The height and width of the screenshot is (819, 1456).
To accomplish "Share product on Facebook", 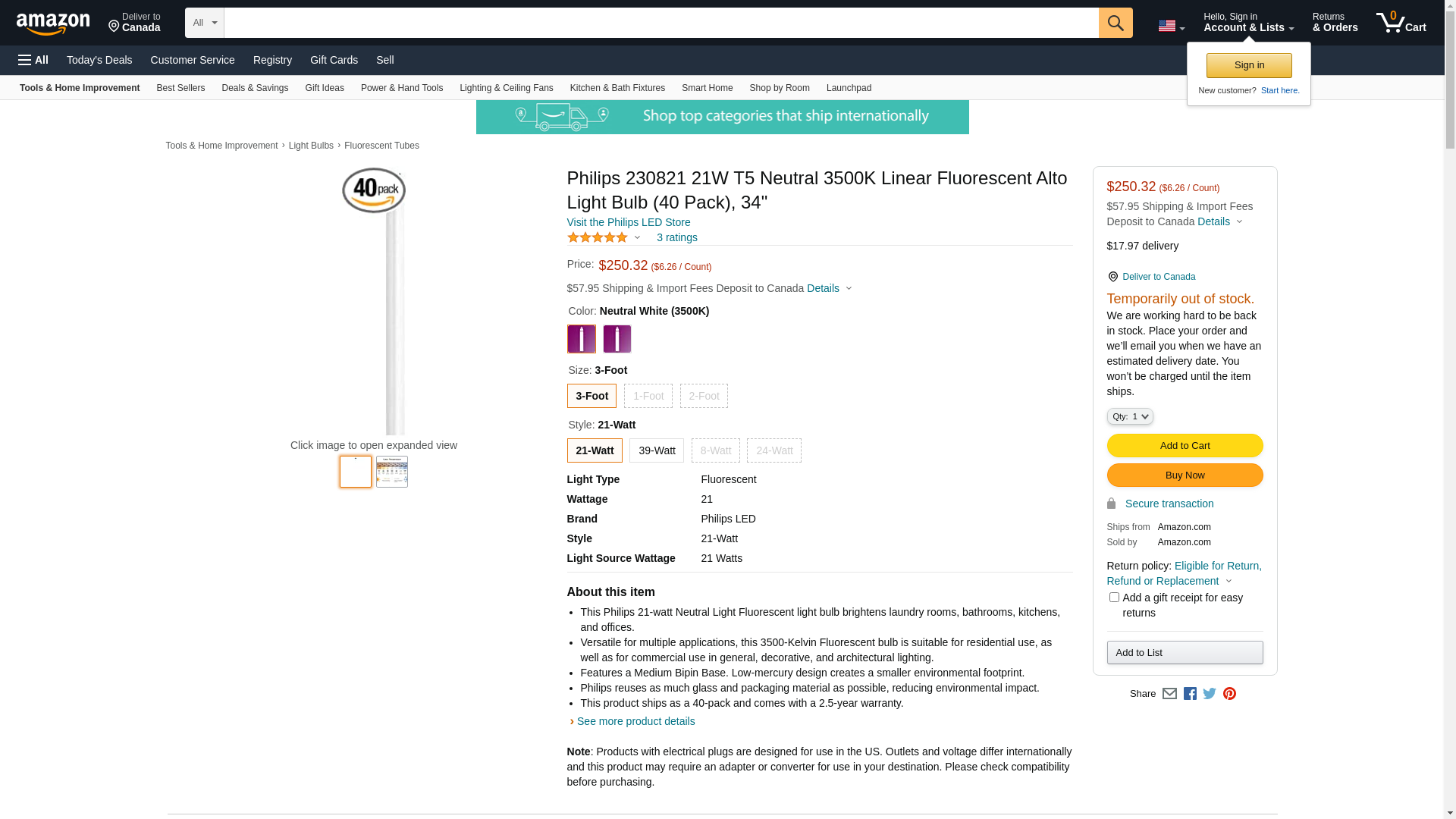I will click(x=1190, y=694).
